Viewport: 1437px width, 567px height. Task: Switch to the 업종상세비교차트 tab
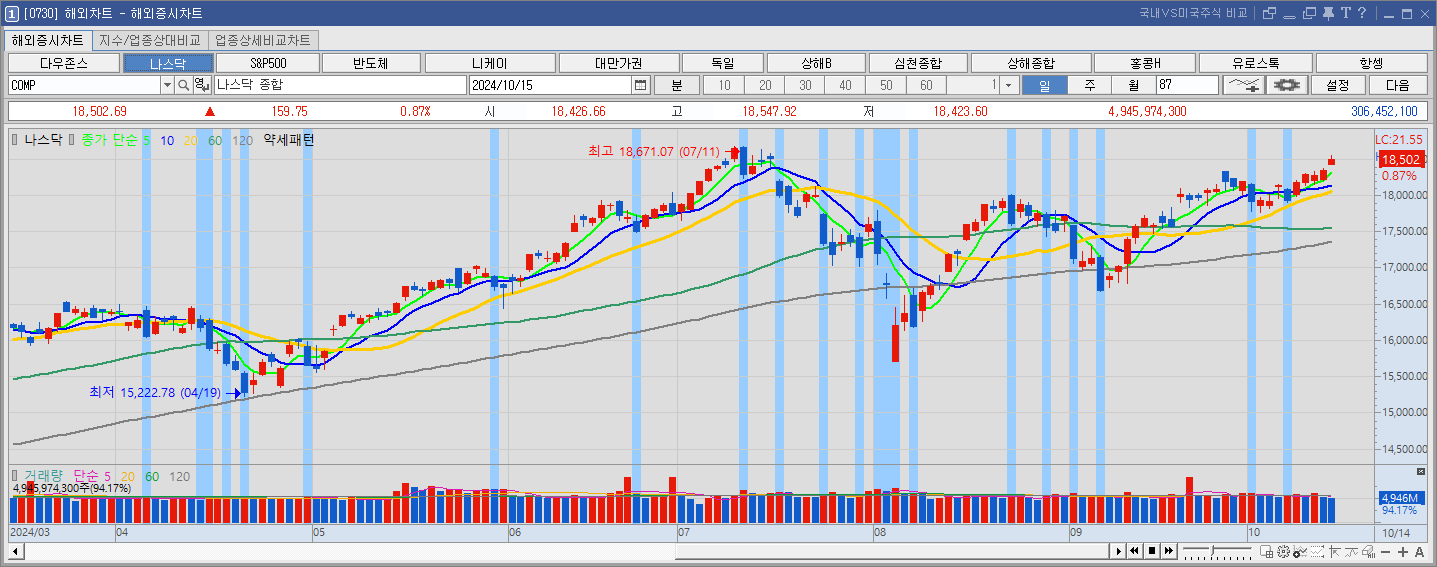[264, 40]
